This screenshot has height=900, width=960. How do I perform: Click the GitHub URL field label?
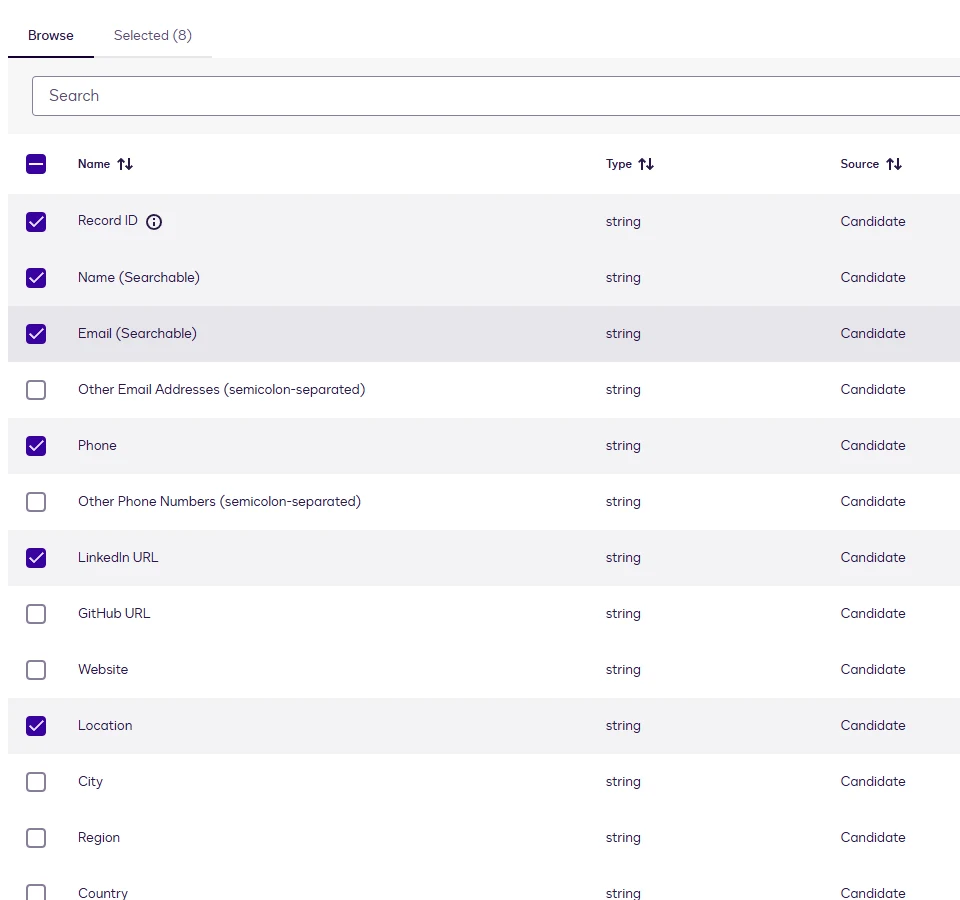coord(114,613)
